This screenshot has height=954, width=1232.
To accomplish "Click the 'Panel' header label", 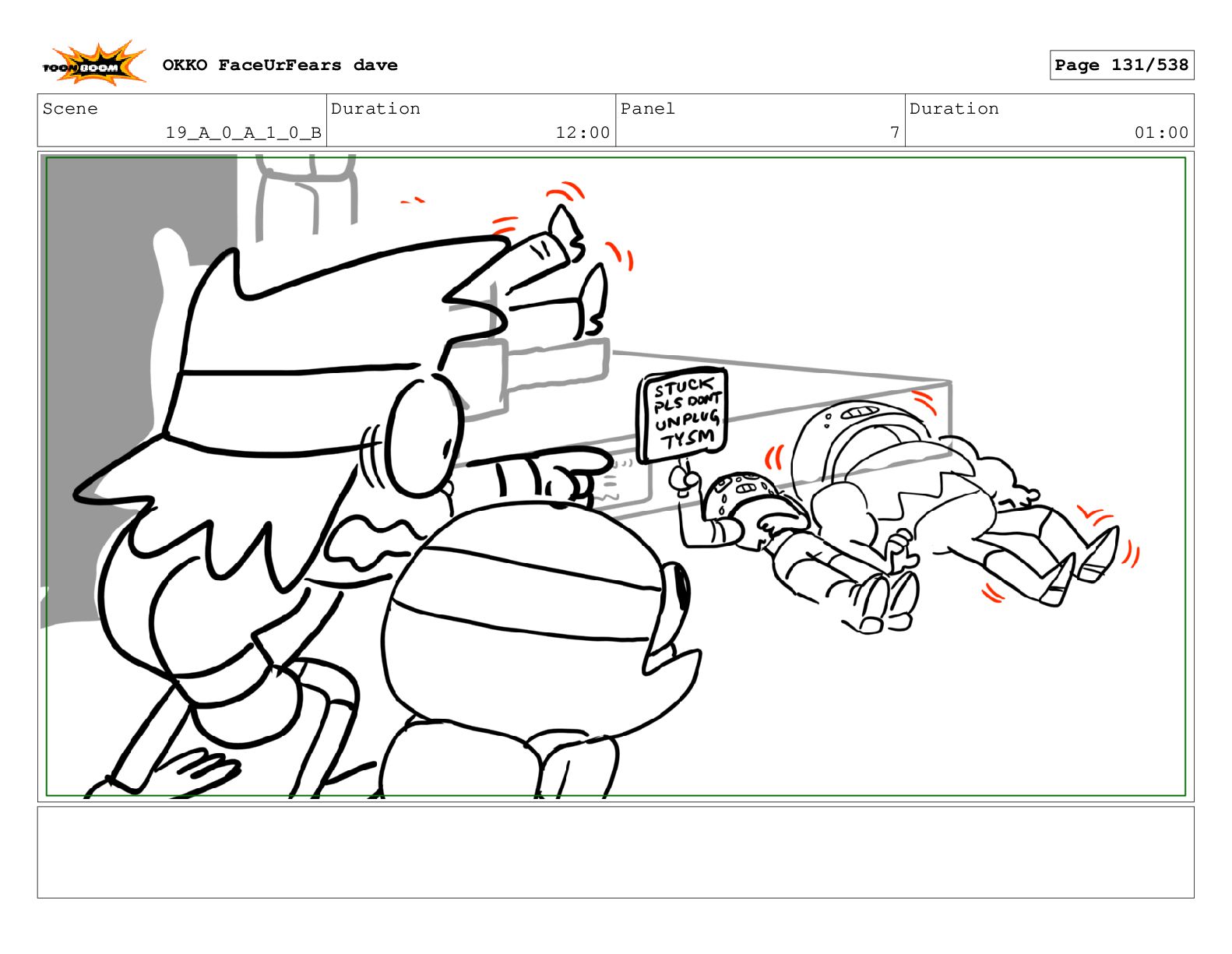I will coord(647,108).
